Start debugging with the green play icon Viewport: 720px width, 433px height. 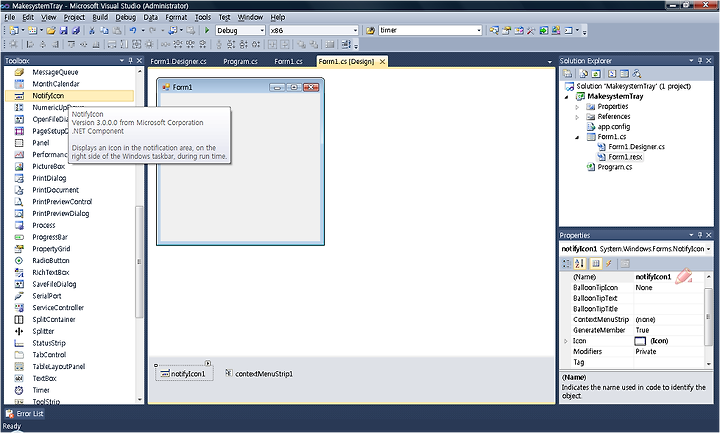207,30
